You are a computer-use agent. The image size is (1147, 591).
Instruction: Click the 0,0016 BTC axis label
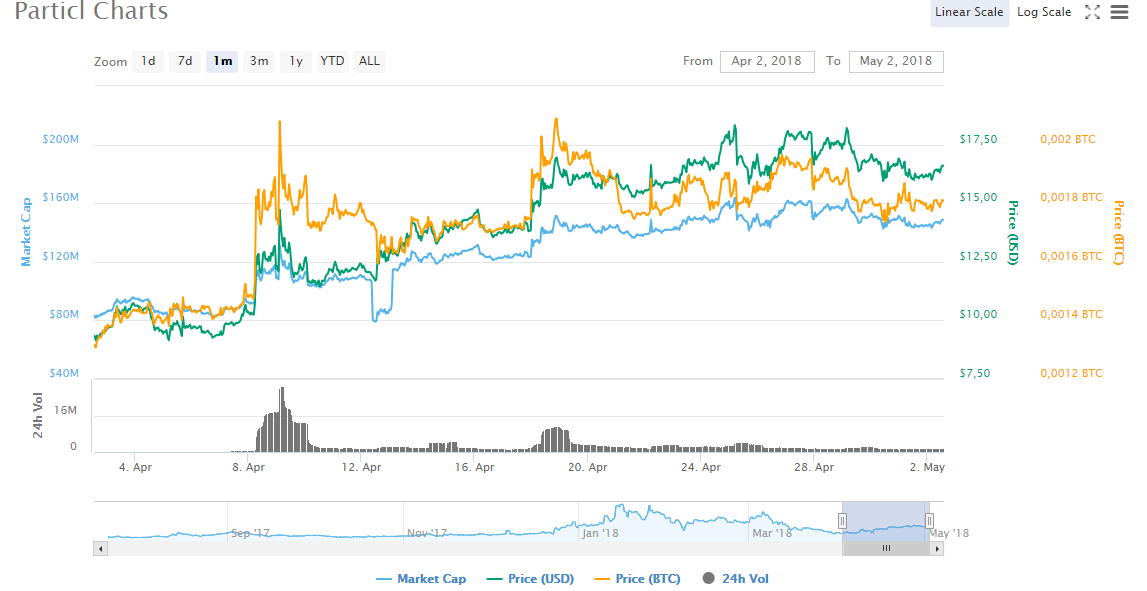tap(1072, 256)
